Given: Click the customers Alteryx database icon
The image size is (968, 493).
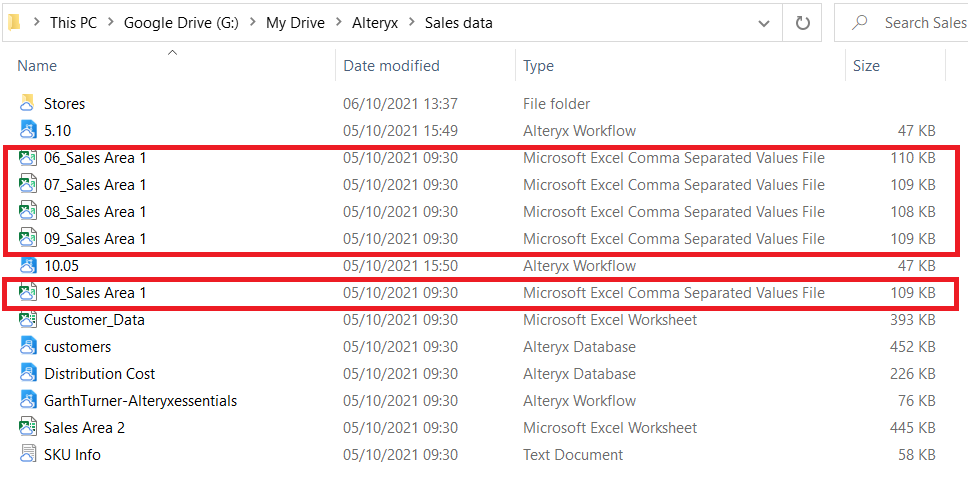Looking at the screenshot, I should click(28, 347).
